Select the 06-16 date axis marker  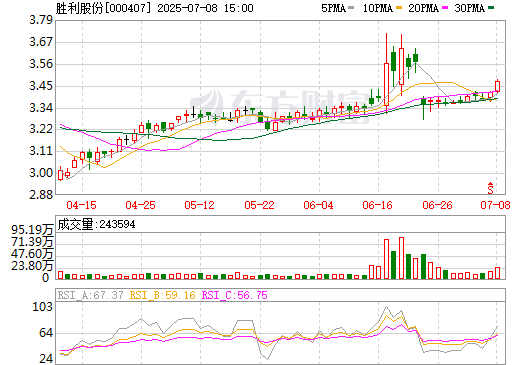(x=377, y=205)
